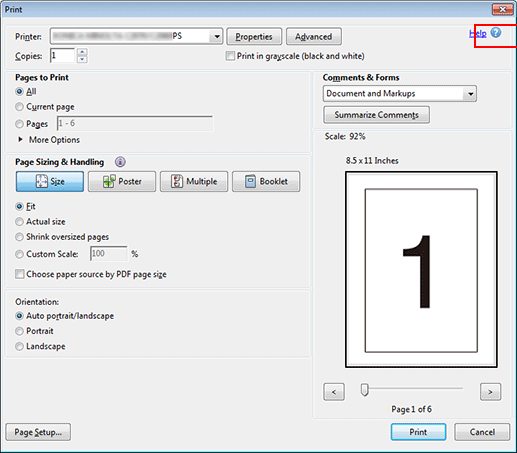
Task: Expand More Options under Pages to Print
Action: coord(49,140)
